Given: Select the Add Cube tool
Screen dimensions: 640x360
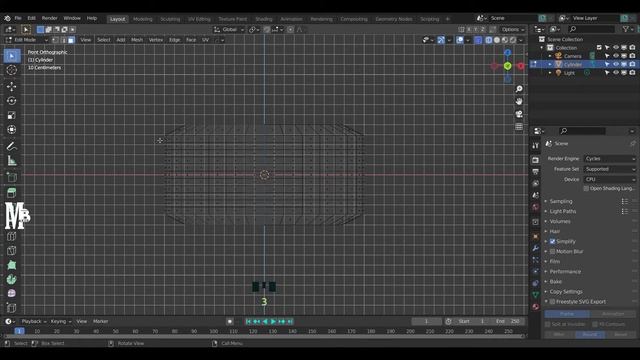Looking at the screenshot, I should tap(12, 177).
